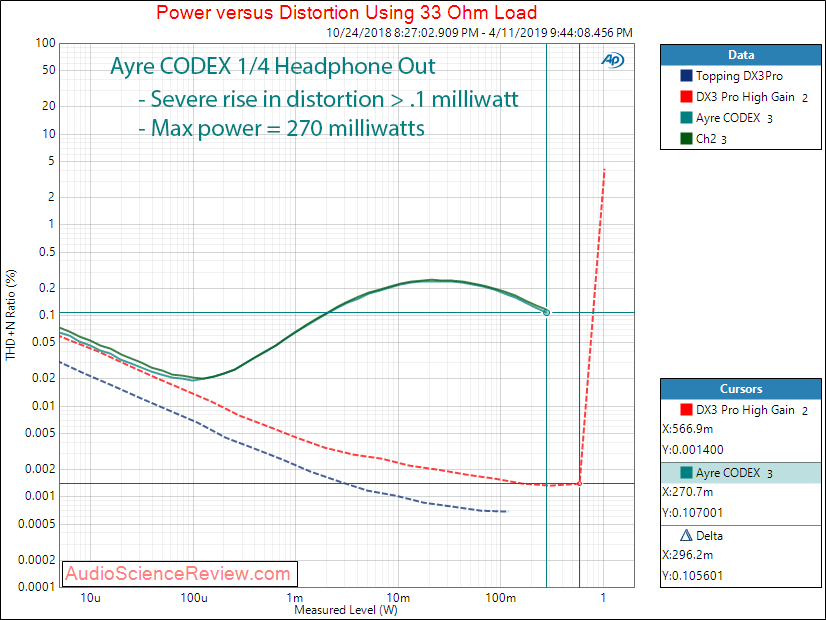Click the '100' y-axis tick label
This screenshot has height=620, width=826.
[45, 43]
